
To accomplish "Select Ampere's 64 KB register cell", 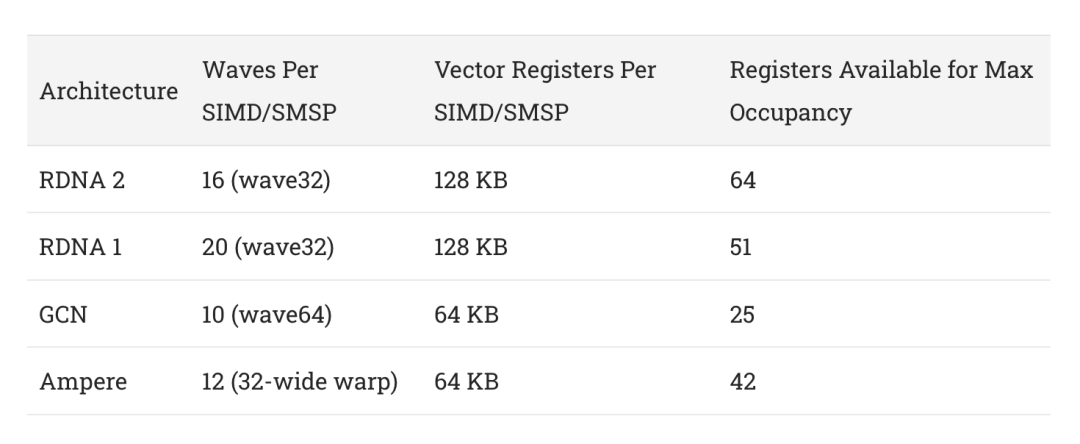I will (466, 381).
